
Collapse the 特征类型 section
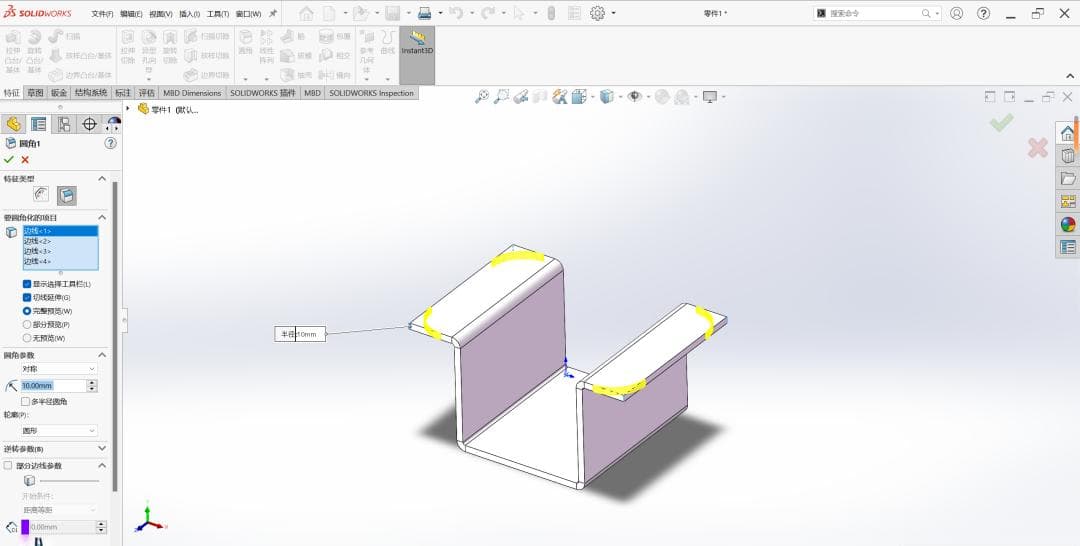[x=102, y=178]
